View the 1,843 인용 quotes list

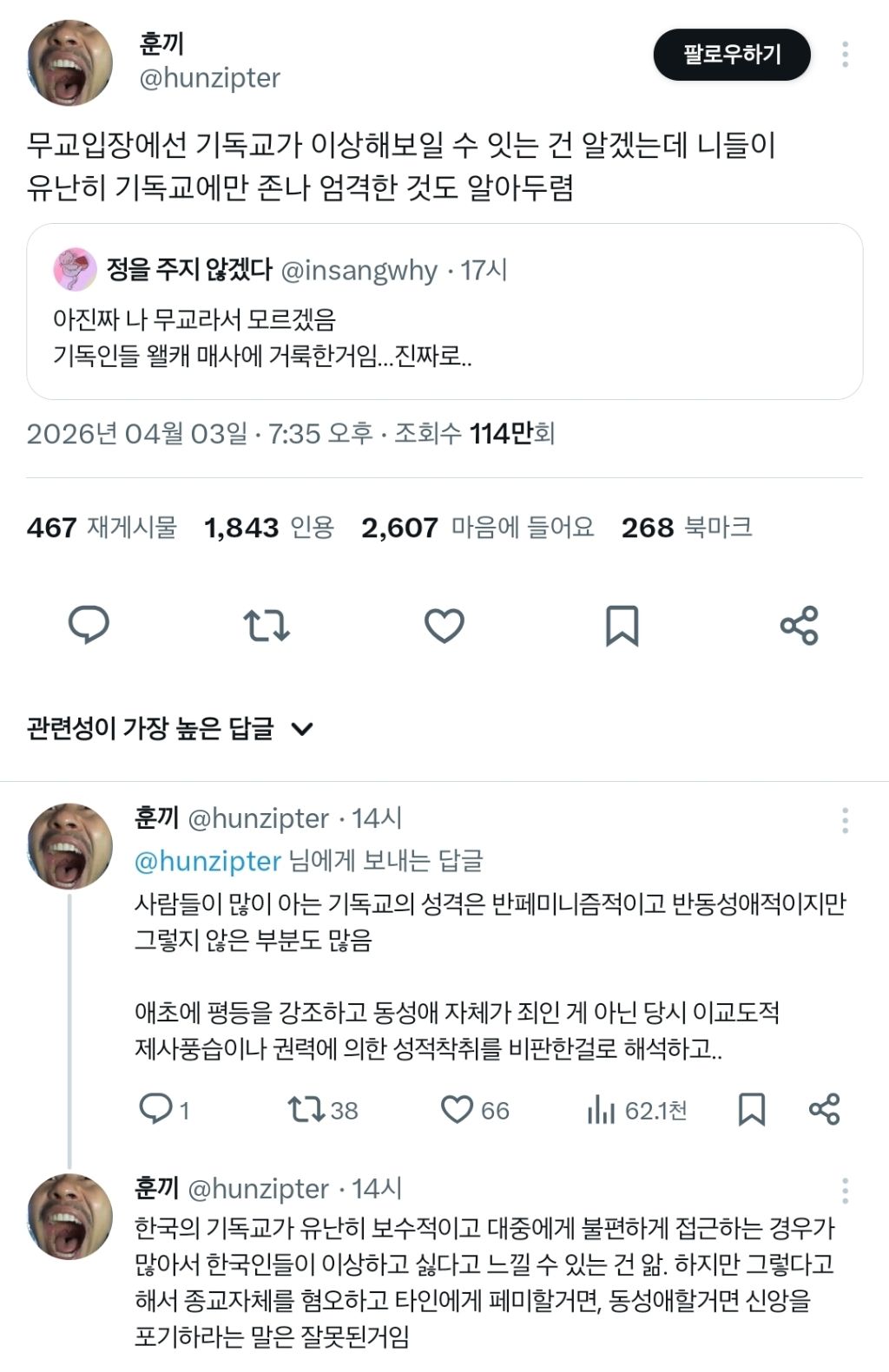click(269, 528)
